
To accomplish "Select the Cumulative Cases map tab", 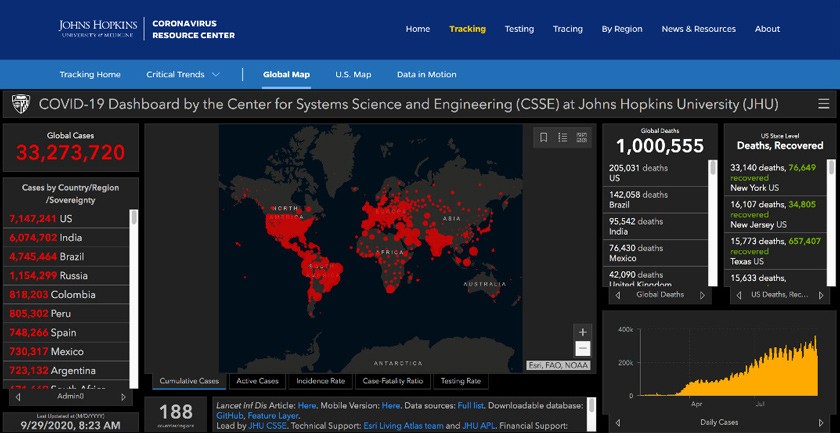I will (x=189, y=381).
